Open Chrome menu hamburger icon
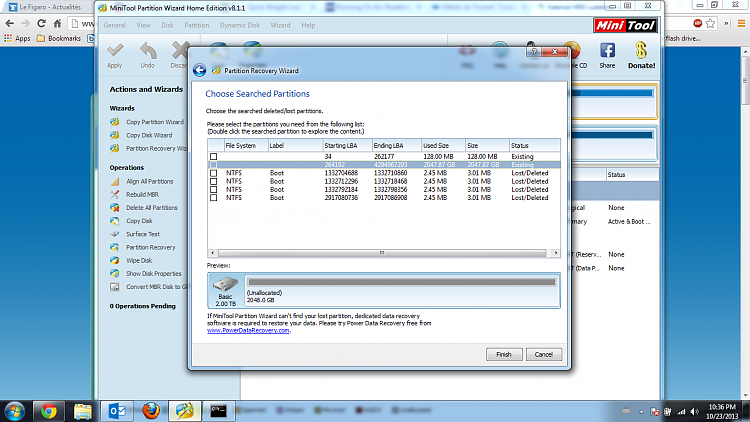 click(x=741, y=23)
